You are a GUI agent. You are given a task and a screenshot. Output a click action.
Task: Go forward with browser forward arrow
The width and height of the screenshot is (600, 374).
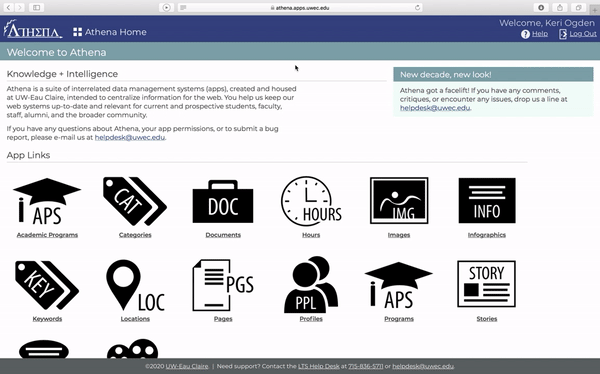[20, 7]
